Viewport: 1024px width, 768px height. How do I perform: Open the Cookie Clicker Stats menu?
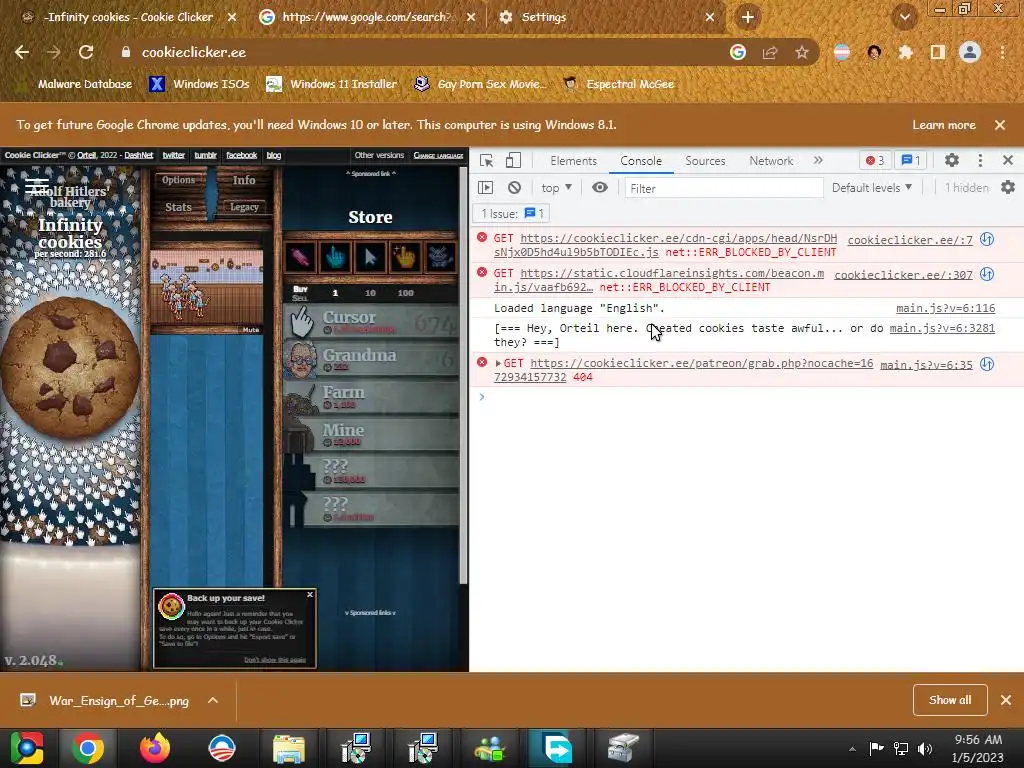pos(178,207)
